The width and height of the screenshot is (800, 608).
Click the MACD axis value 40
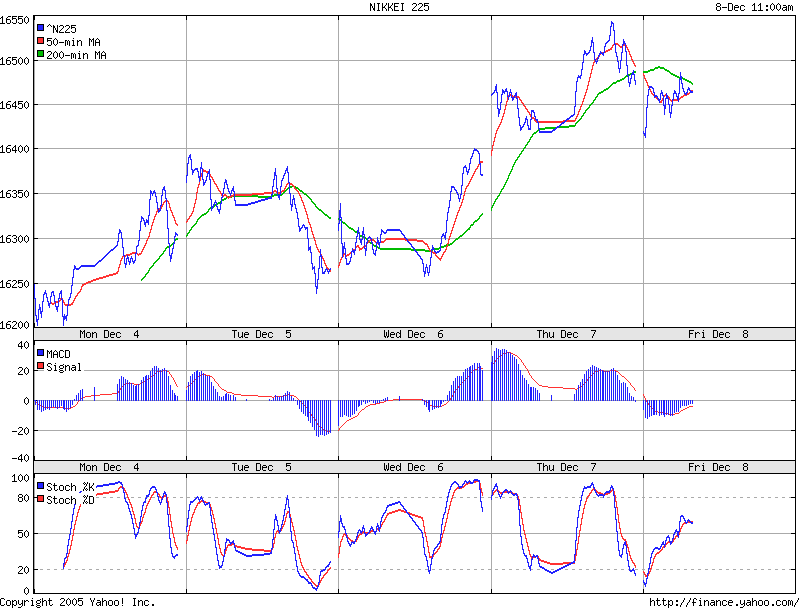[x=23, y=345]
